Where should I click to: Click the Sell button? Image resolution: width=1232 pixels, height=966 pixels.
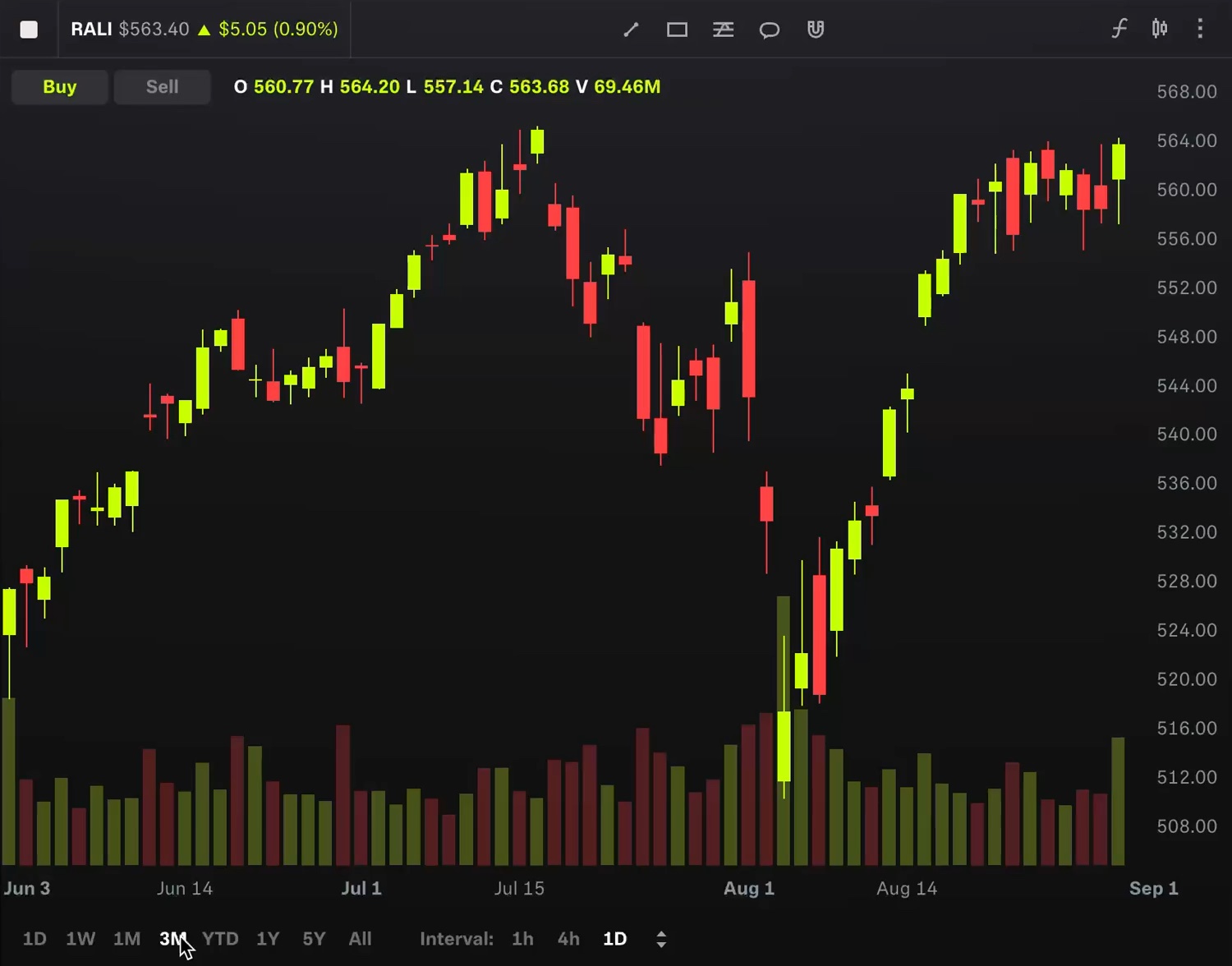162,86
